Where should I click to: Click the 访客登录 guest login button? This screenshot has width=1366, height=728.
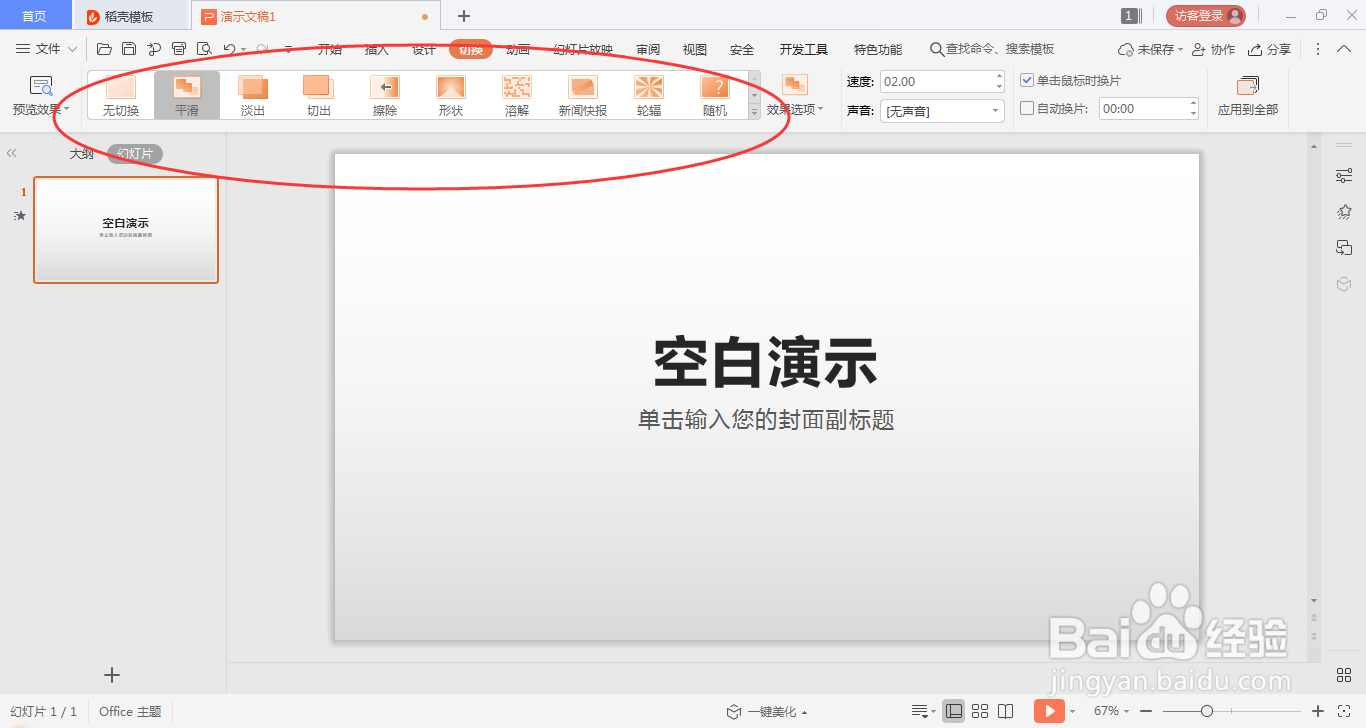point(1206,16)
